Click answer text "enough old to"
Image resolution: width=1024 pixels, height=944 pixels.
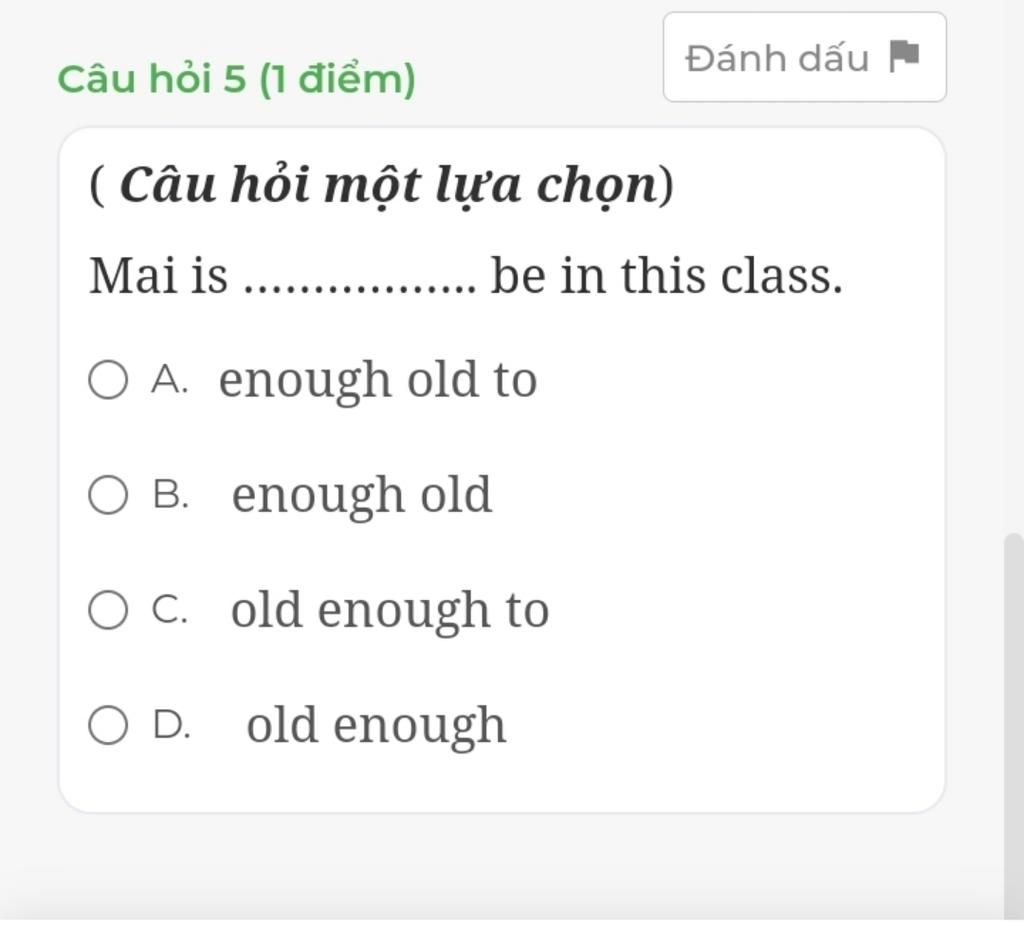pos(378,380)
